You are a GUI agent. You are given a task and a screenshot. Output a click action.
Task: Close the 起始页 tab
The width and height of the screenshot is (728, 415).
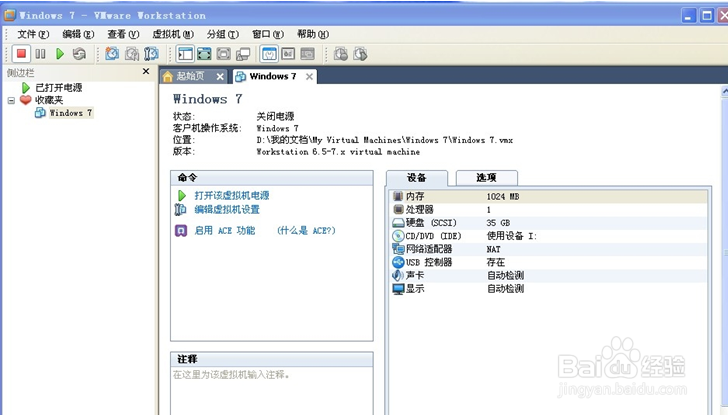coord(220,77)
